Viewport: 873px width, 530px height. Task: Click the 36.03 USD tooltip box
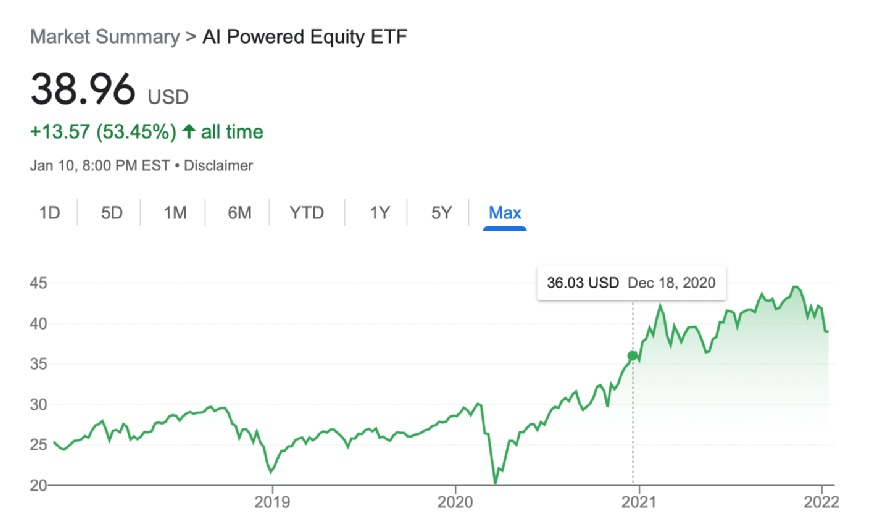pyautogui.click(x=631, y=283)
